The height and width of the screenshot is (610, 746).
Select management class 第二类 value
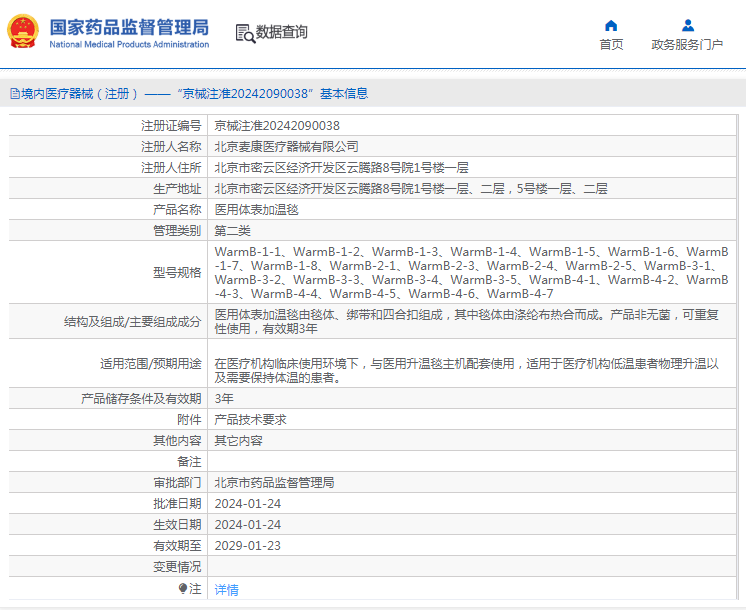[x=233, y=231]
